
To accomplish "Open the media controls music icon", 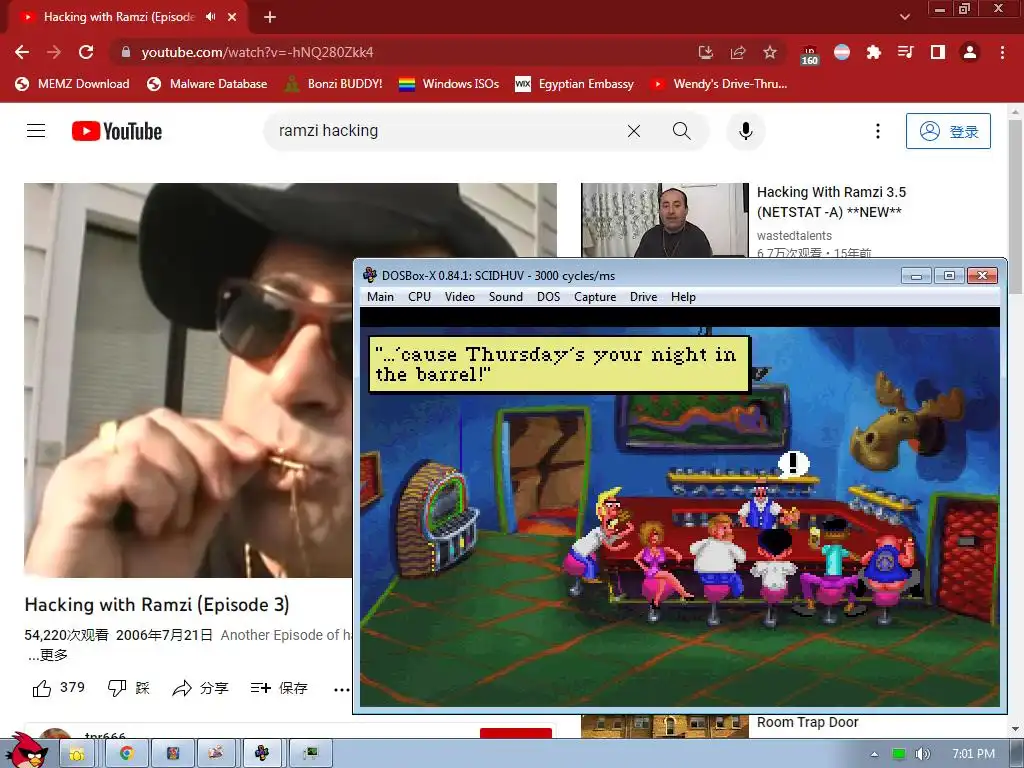I will [906, 52].
